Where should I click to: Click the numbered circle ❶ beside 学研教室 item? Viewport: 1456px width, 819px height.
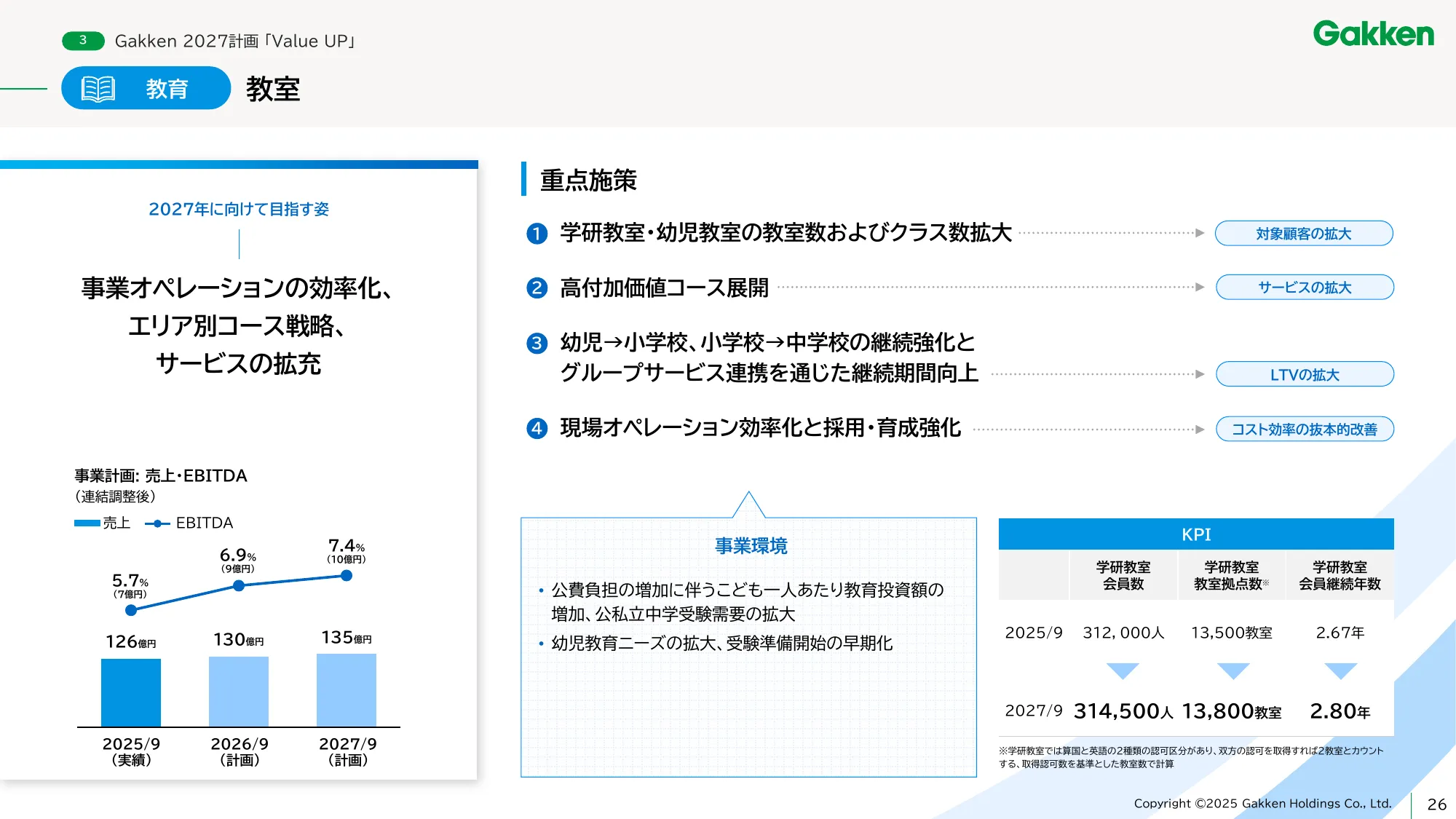tap(538, 234)
